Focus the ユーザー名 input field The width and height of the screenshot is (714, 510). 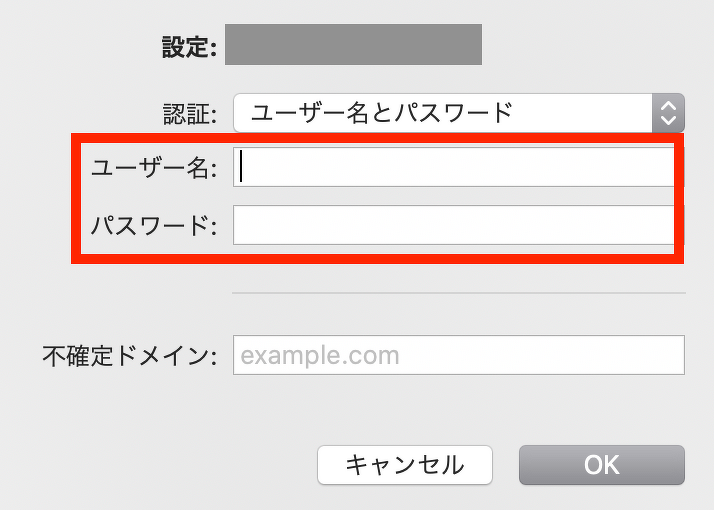453,168
